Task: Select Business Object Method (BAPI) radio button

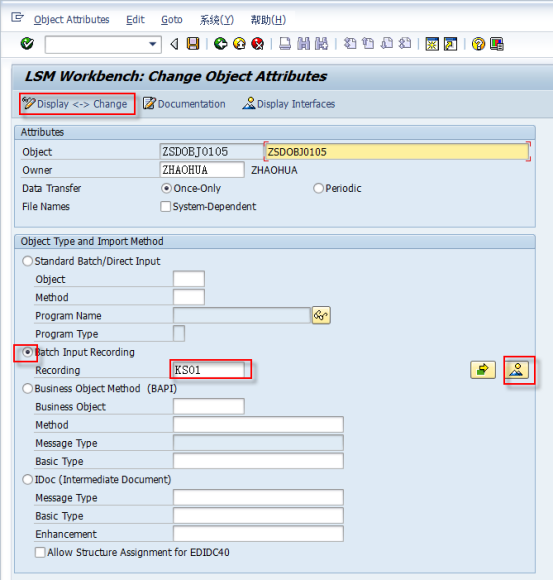Action: point(27,389)
